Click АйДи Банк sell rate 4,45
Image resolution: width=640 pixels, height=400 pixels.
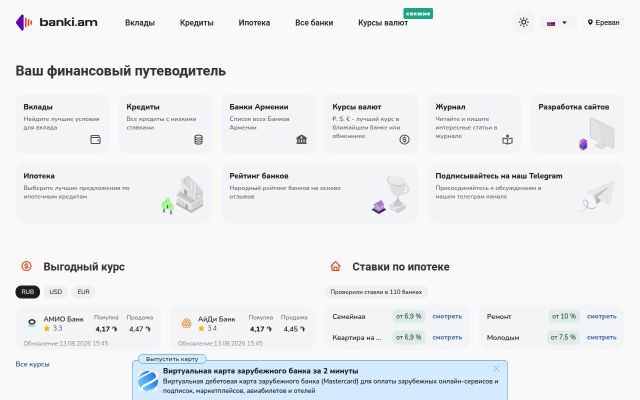(x=294, y=329)
